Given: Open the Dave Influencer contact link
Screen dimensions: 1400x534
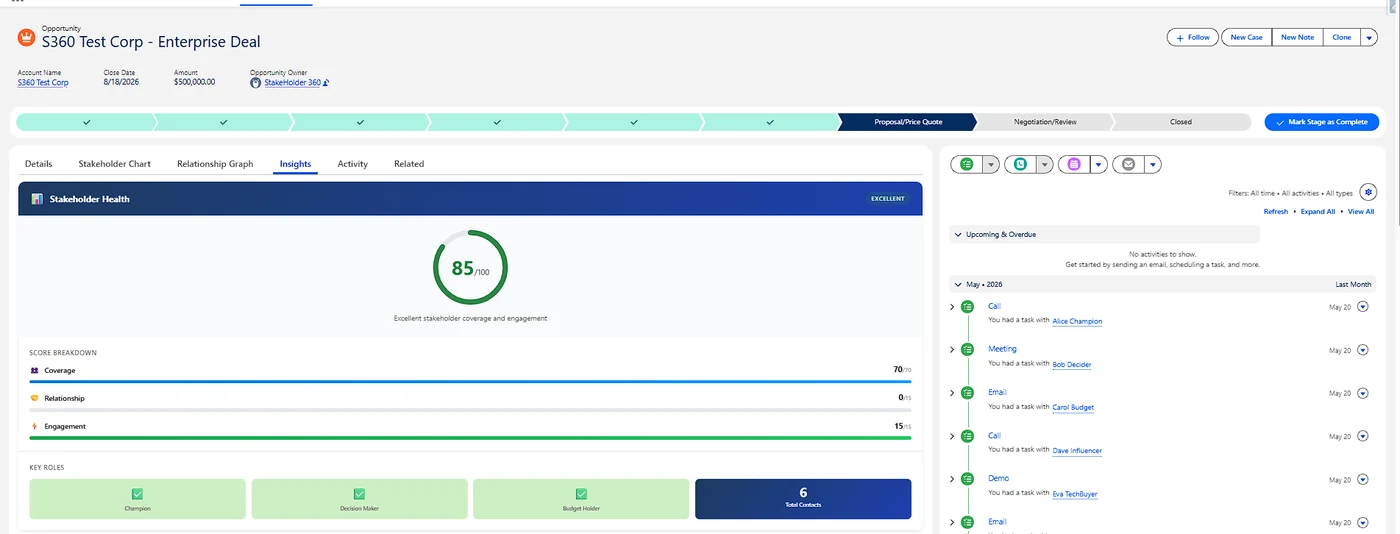Looking at the screenshot, I should 1077,450.
